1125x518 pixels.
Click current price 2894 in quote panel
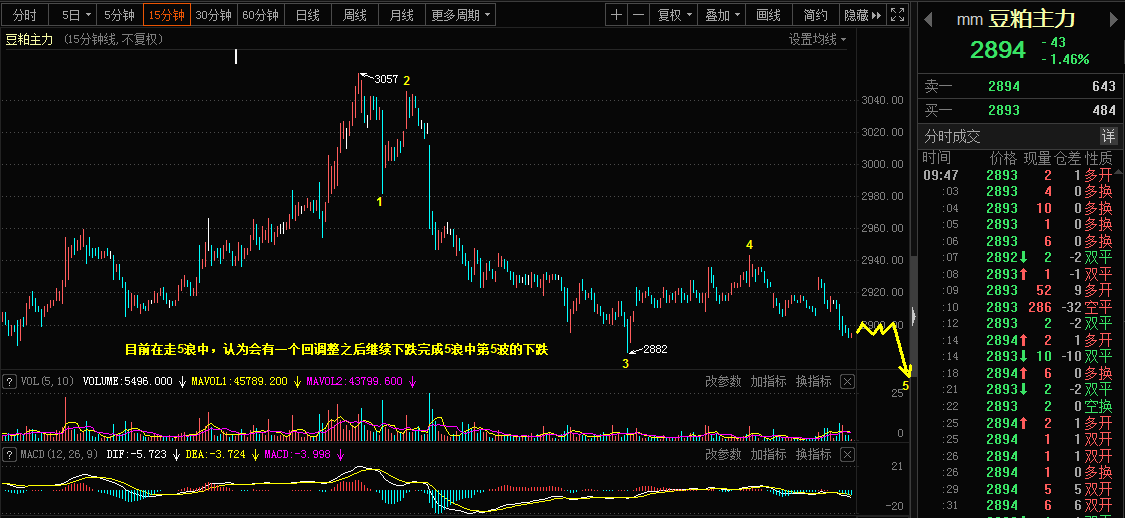point(998,50)
